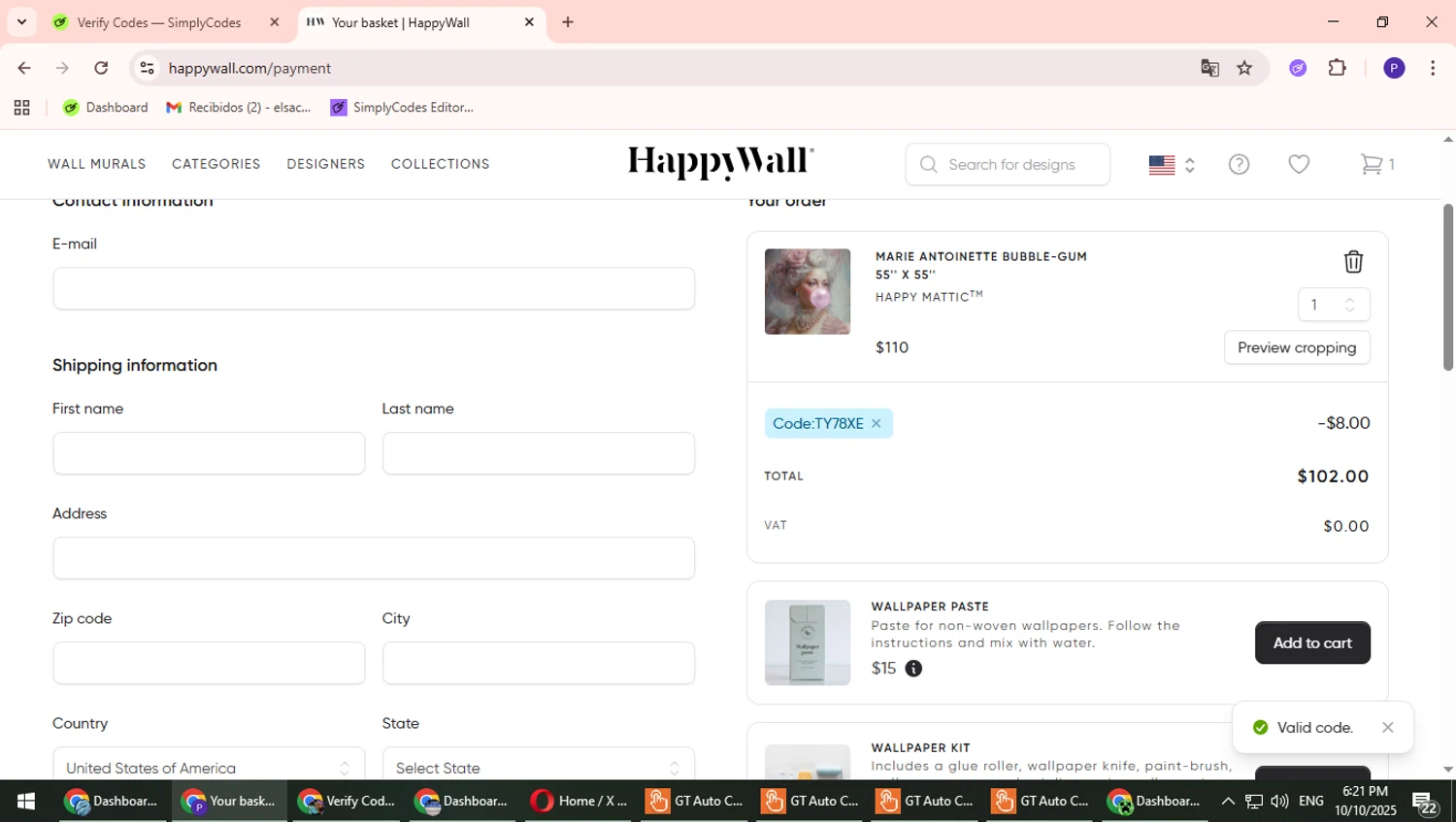
Task: Open Recibidos Gmail bookmark
Action: [x=239, y=108]
